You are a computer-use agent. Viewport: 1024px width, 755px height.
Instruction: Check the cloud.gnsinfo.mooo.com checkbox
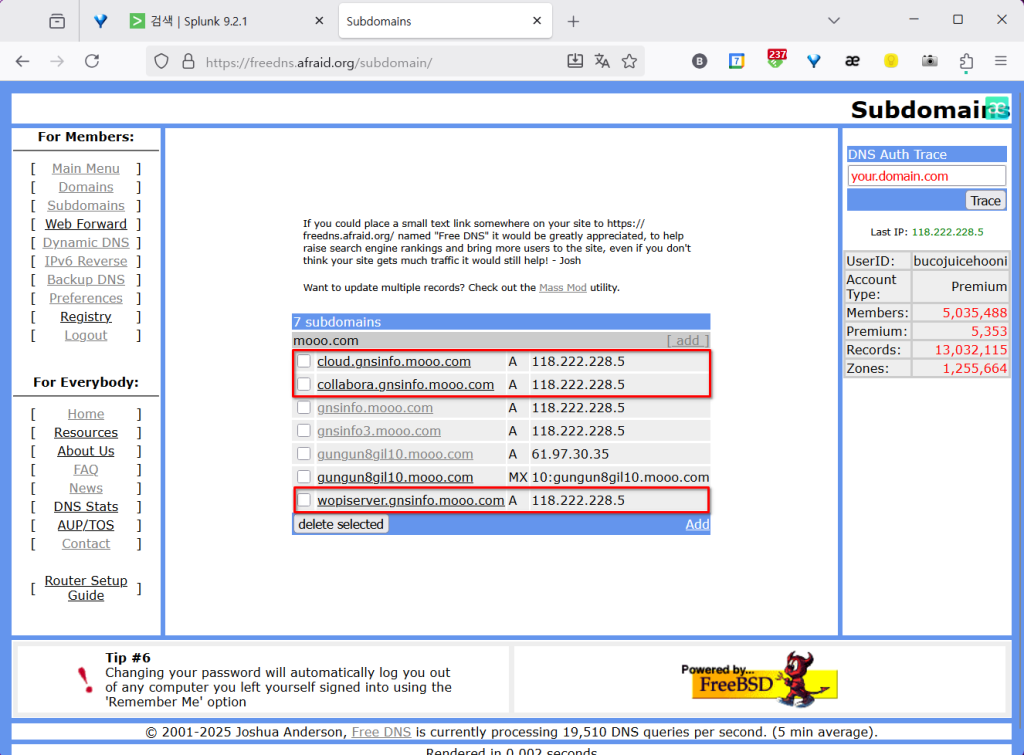(304, 361)
